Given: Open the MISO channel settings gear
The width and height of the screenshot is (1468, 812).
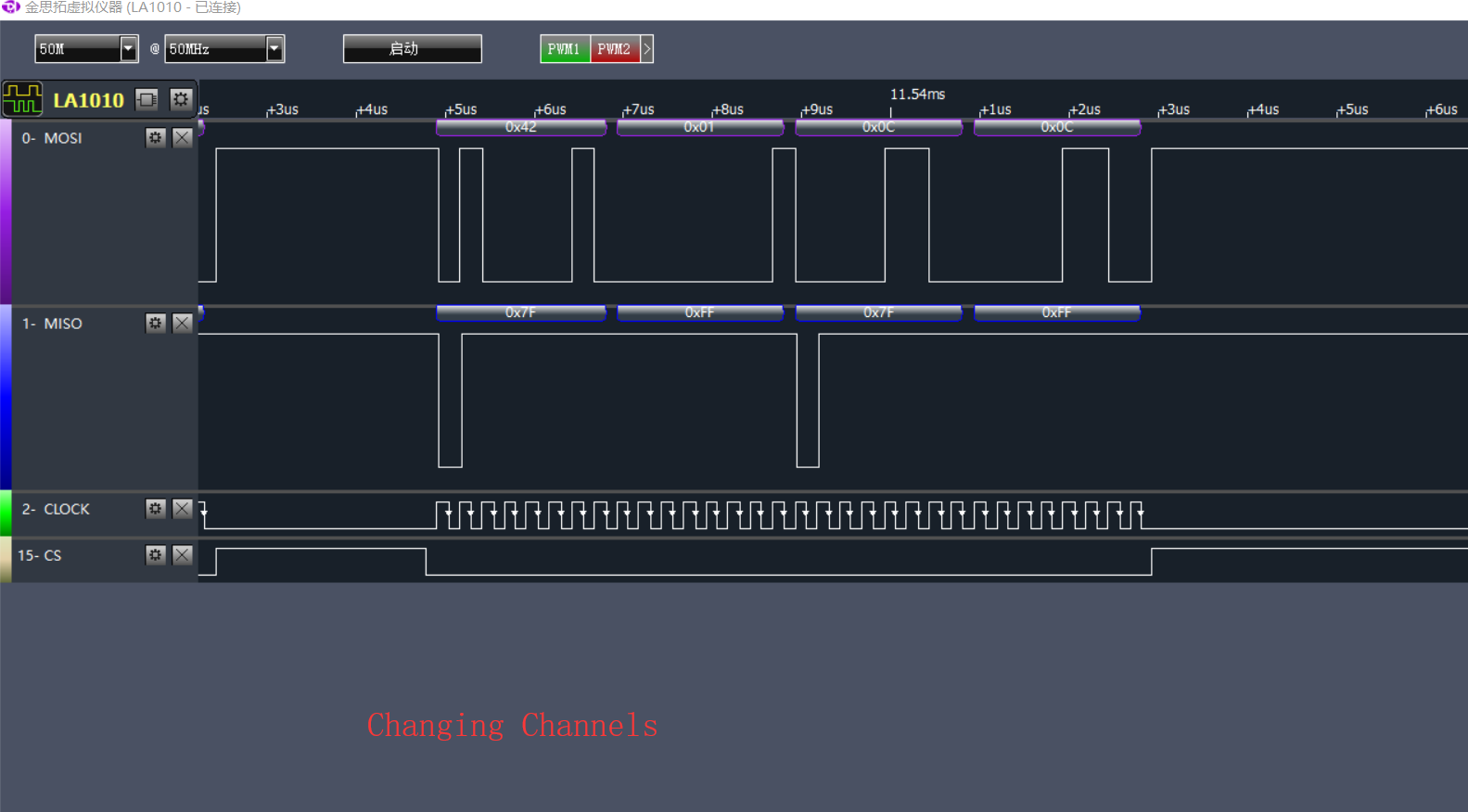Looking at the screenshot, I should pos(155,323).
